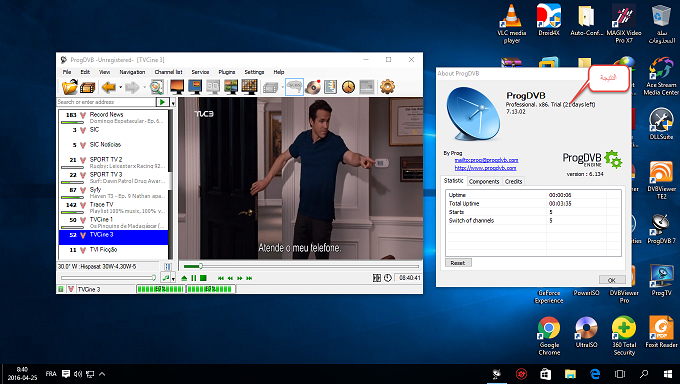Expand the back arrow history dropdown
Screen dimensions: 680x384
tap(120, 88)
